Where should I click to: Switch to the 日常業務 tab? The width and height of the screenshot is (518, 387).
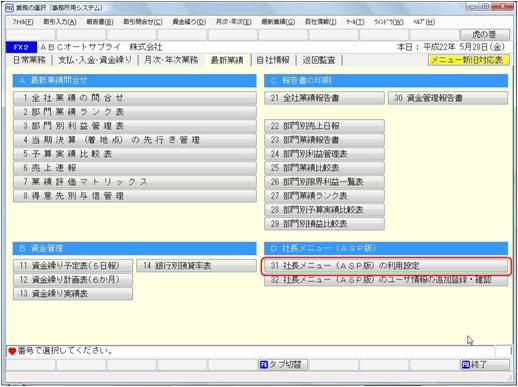coord(29,60)
